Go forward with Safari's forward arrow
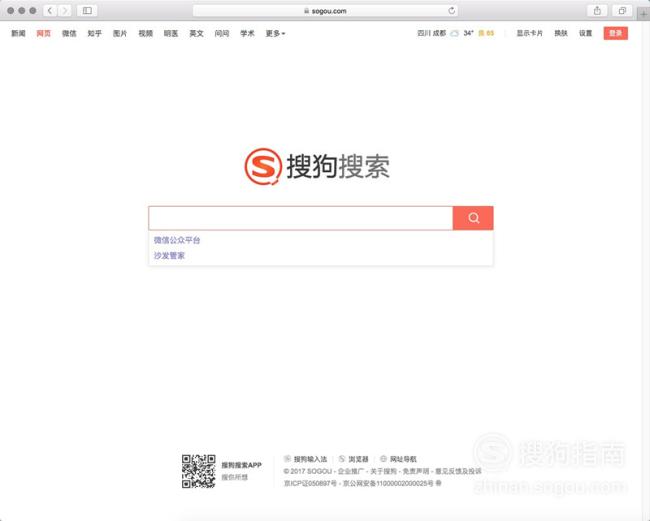This screenshot has width=650, height=521. [x=65, y=11]
